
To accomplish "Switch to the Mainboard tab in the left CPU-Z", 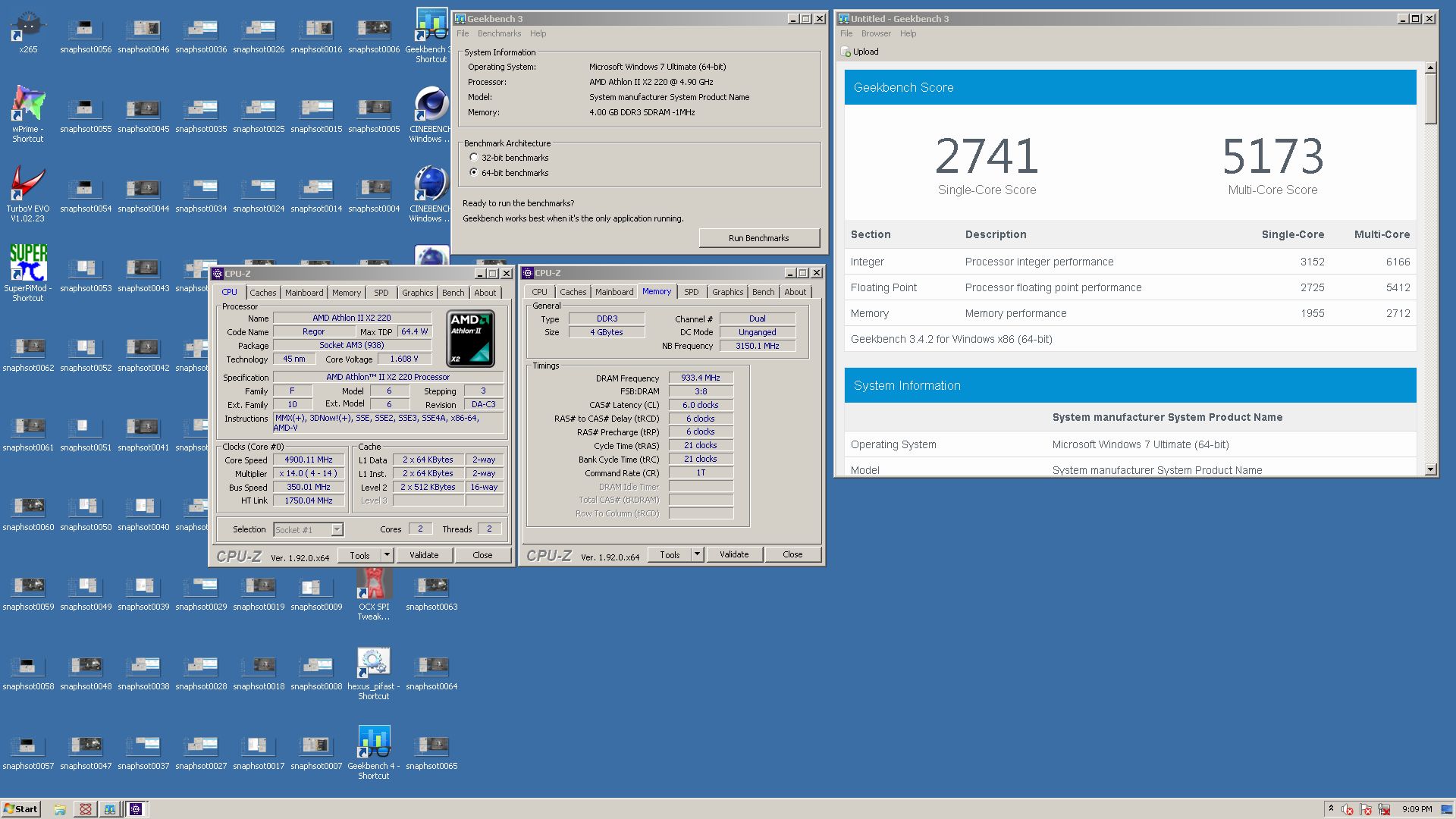I will click(304, 293).
